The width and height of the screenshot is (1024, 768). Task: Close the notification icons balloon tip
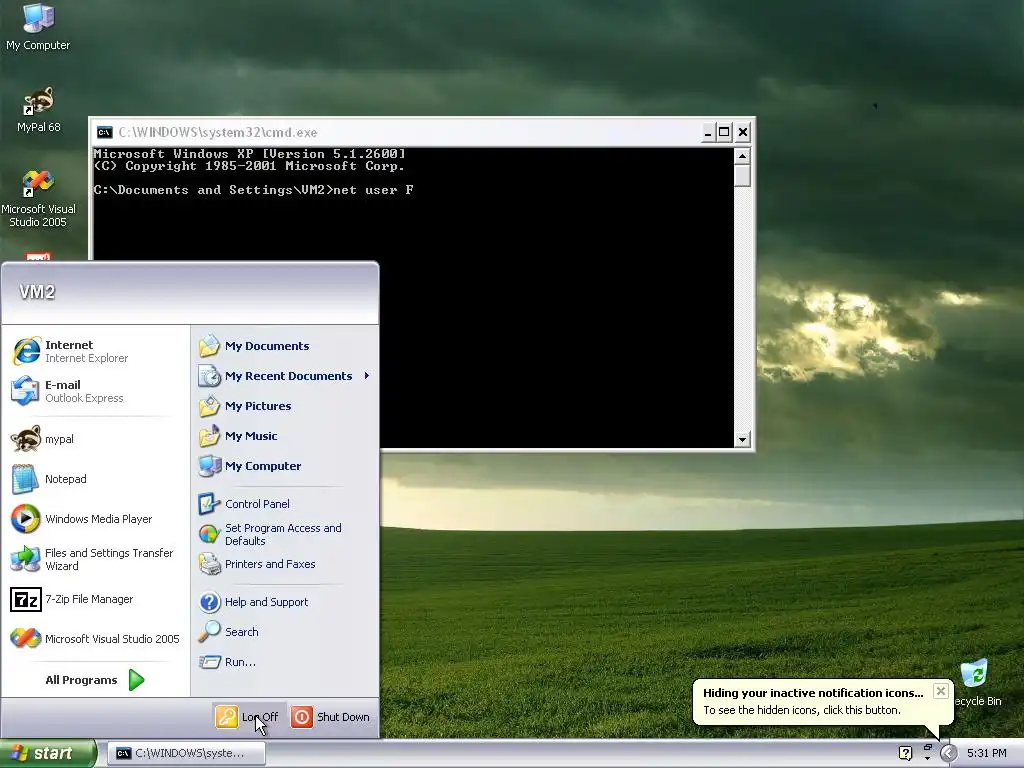[940, 691]
